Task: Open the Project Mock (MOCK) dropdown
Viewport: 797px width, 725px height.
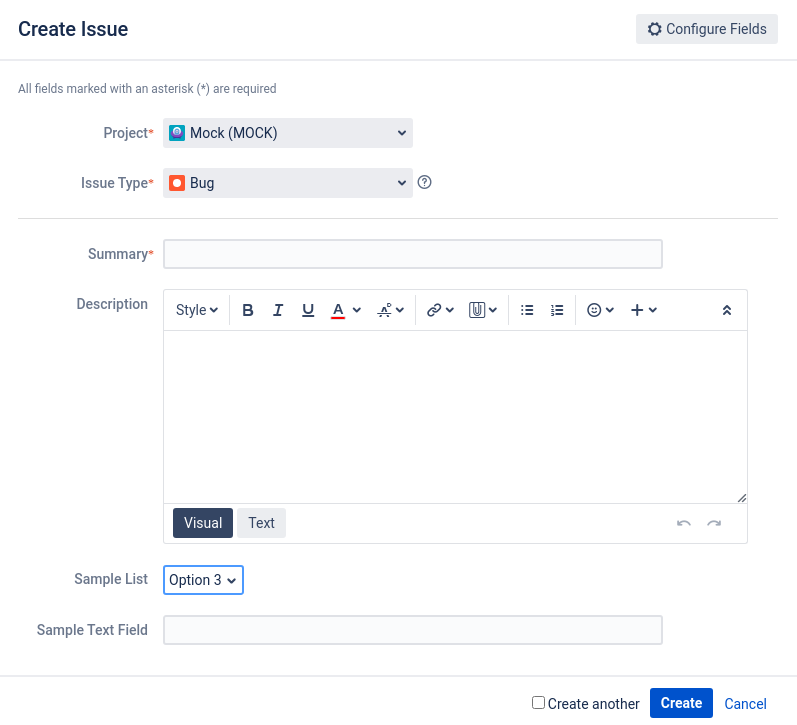Action: [288, 133]
